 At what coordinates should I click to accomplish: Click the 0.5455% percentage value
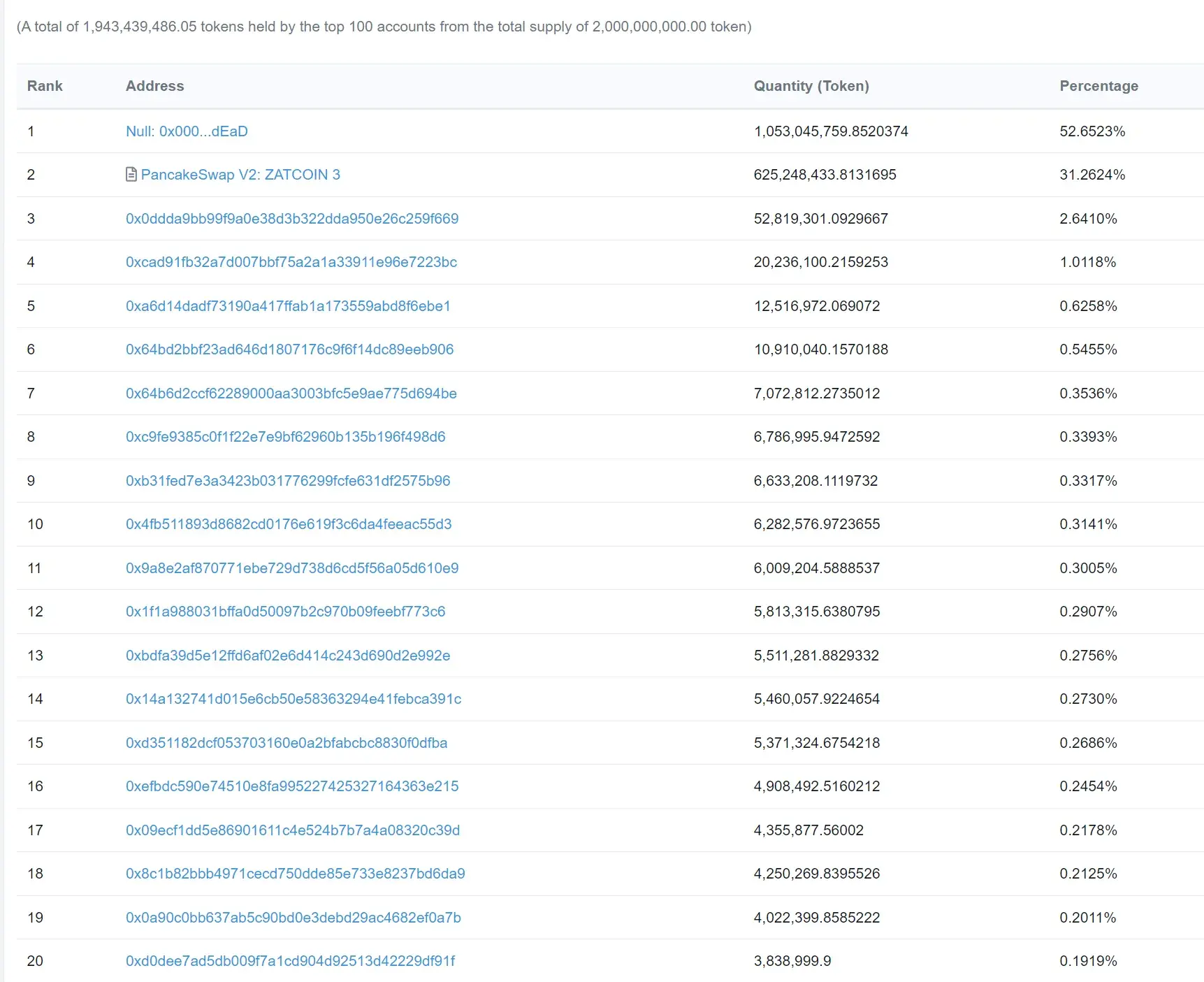click(1088, 349)
